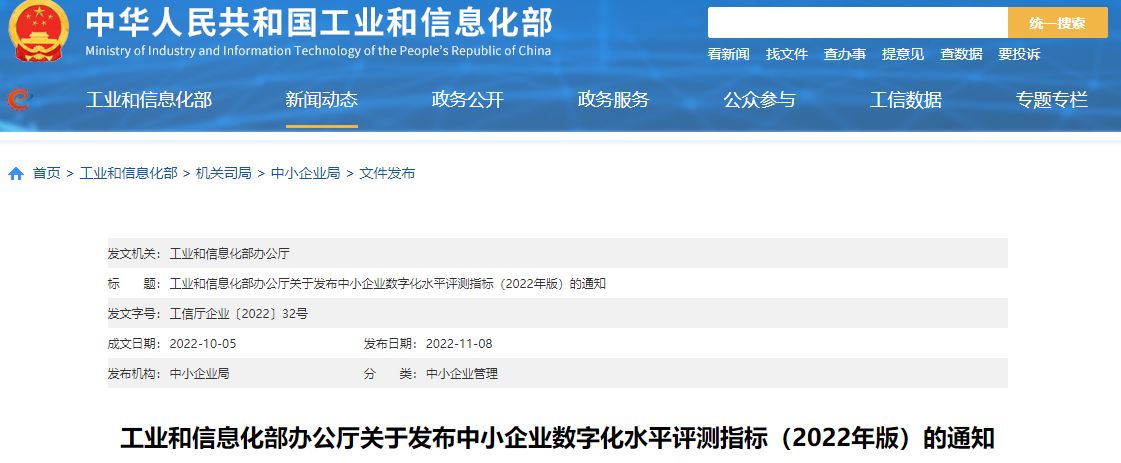Click the publish date 2022-11-08
Screen dimensions: 1121x463
(x=459, y=344)
